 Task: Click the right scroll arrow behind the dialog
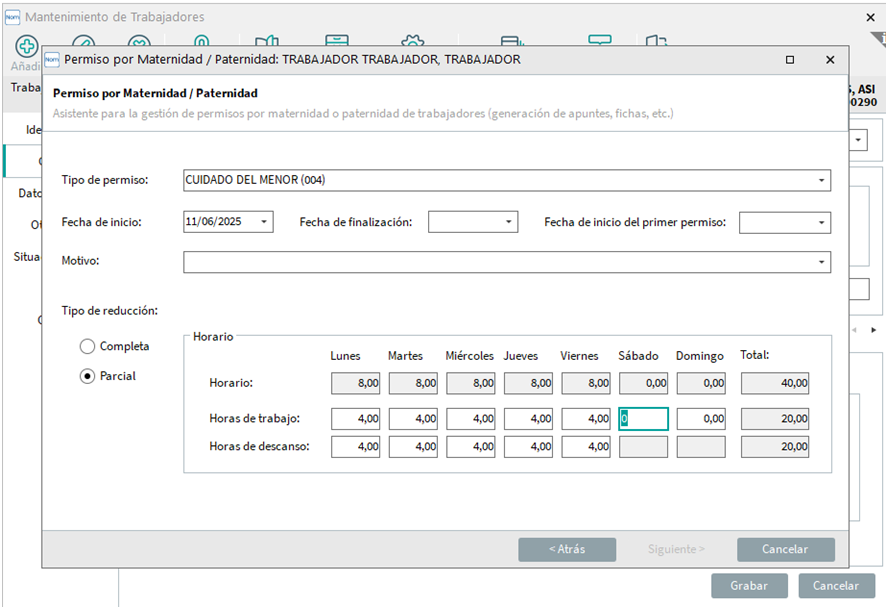(873, 330)
